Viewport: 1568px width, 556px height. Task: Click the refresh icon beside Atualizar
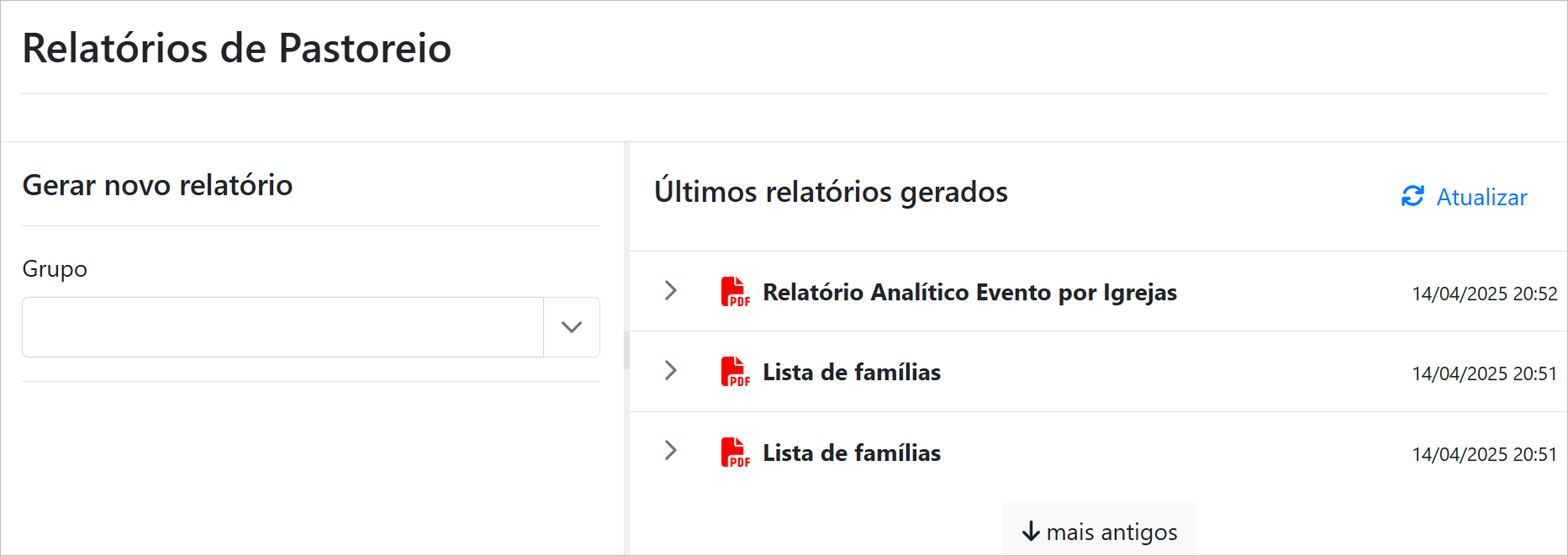tap(1412, 196)
